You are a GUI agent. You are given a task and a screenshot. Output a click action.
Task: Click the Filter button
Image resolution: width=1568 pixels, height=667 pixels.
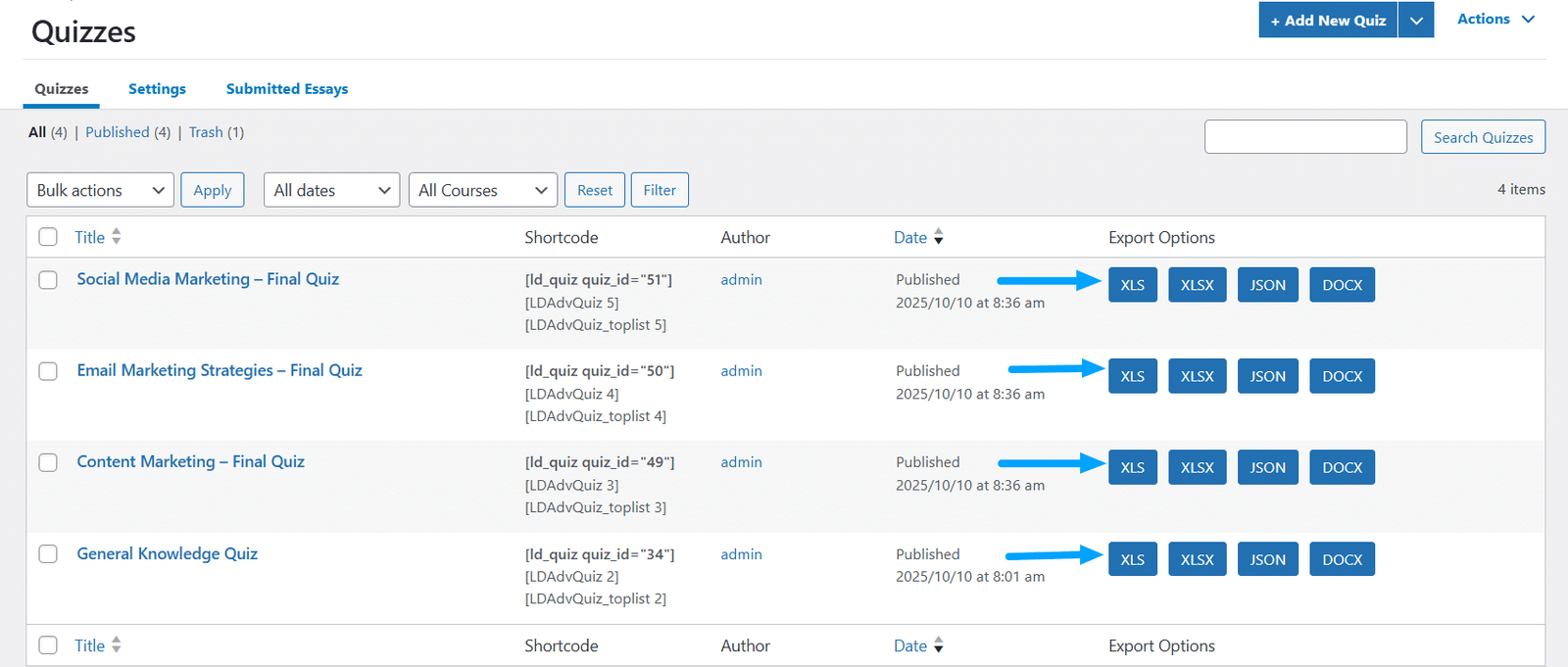(660, 190)
